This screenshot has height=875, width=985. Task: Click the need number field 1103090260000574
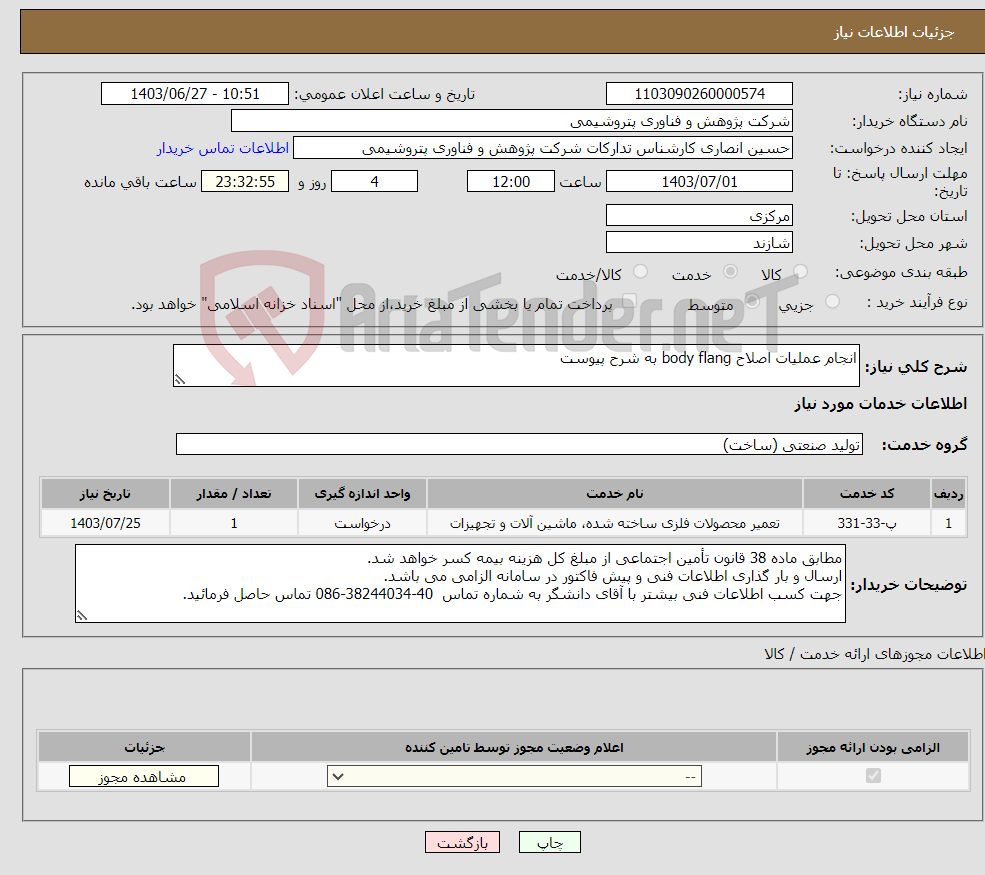coord(699,94)
